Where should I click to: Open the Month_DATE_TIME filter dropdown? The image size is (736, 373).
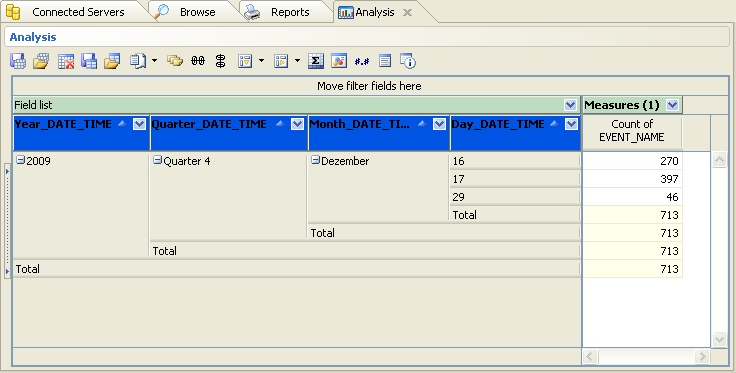pyautogui.click(x=439, y=124)
